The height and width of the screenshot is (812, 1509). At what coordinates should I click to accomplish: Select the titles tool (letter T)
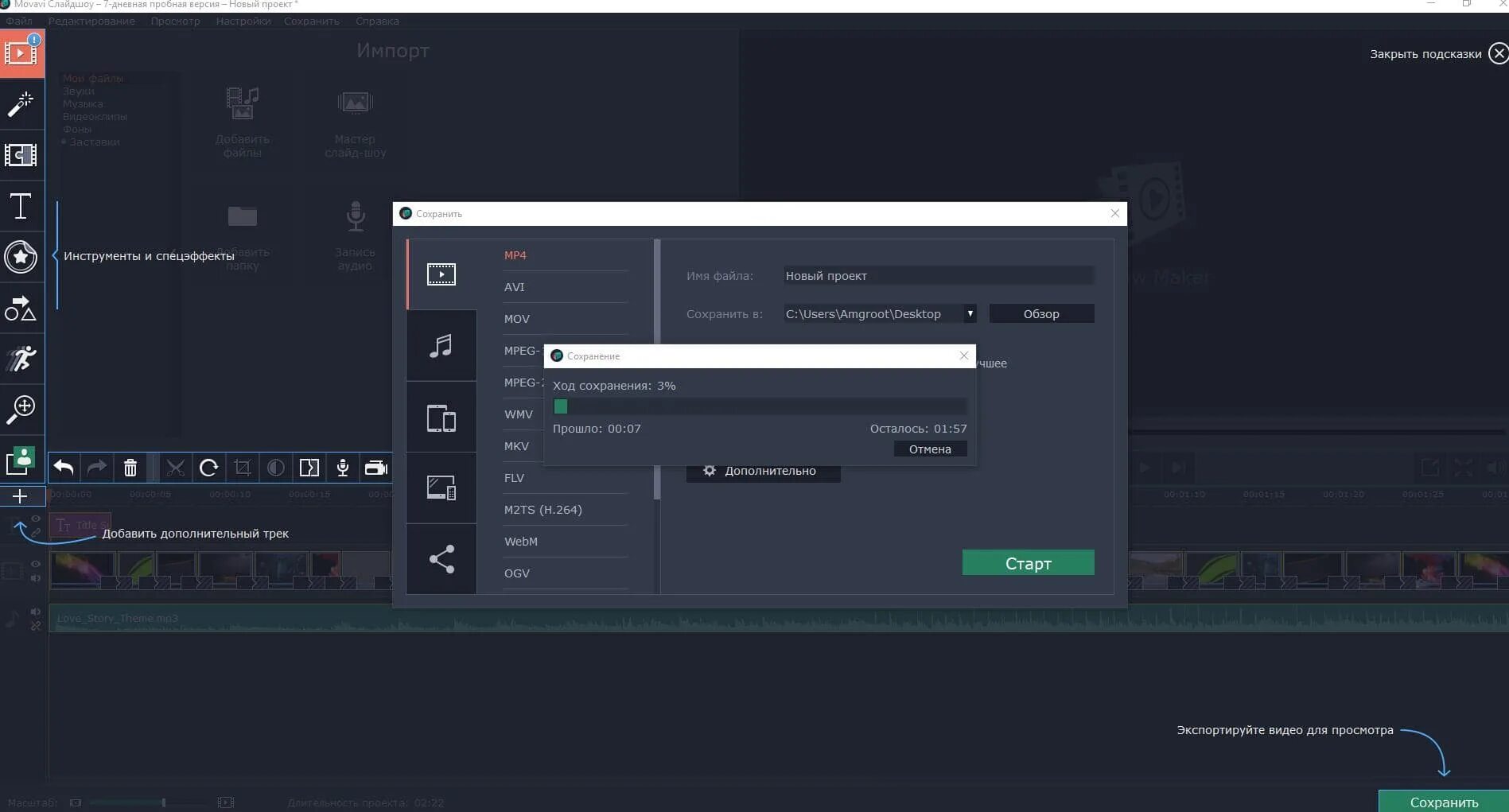tap(21, 206)
